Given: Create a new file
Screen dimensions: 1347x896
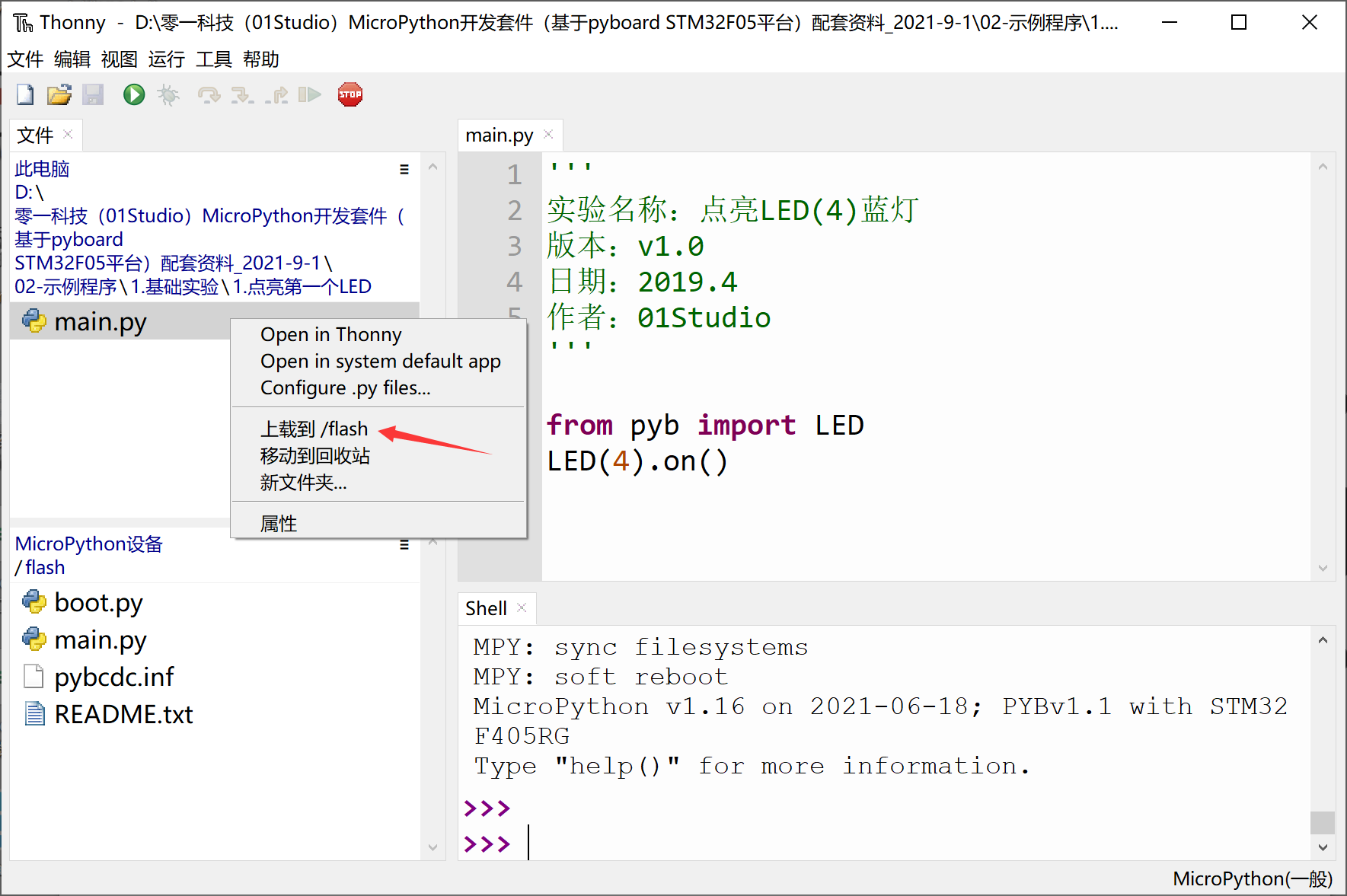Looking at the screenshot, I should pos(24,94).
